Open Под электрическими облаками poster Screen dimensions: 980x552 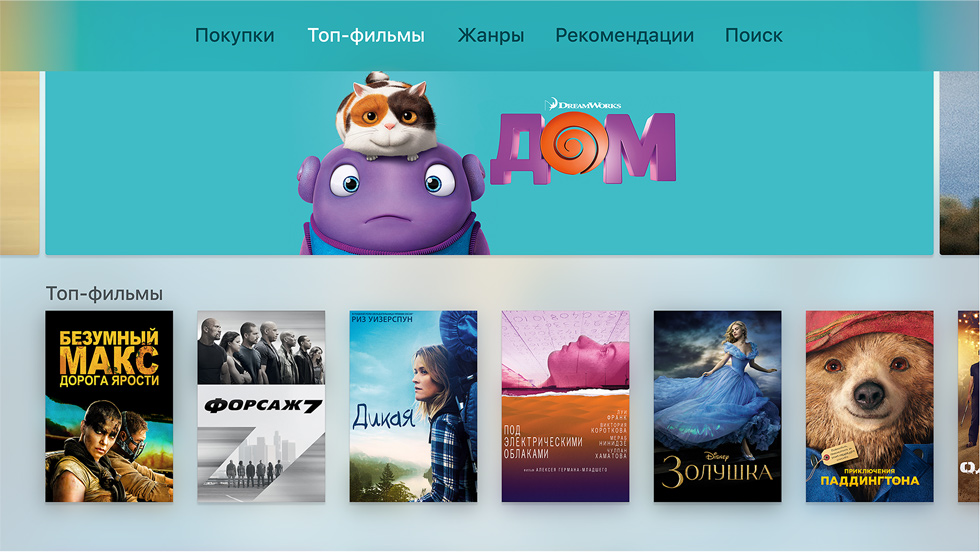click(565, 406)
